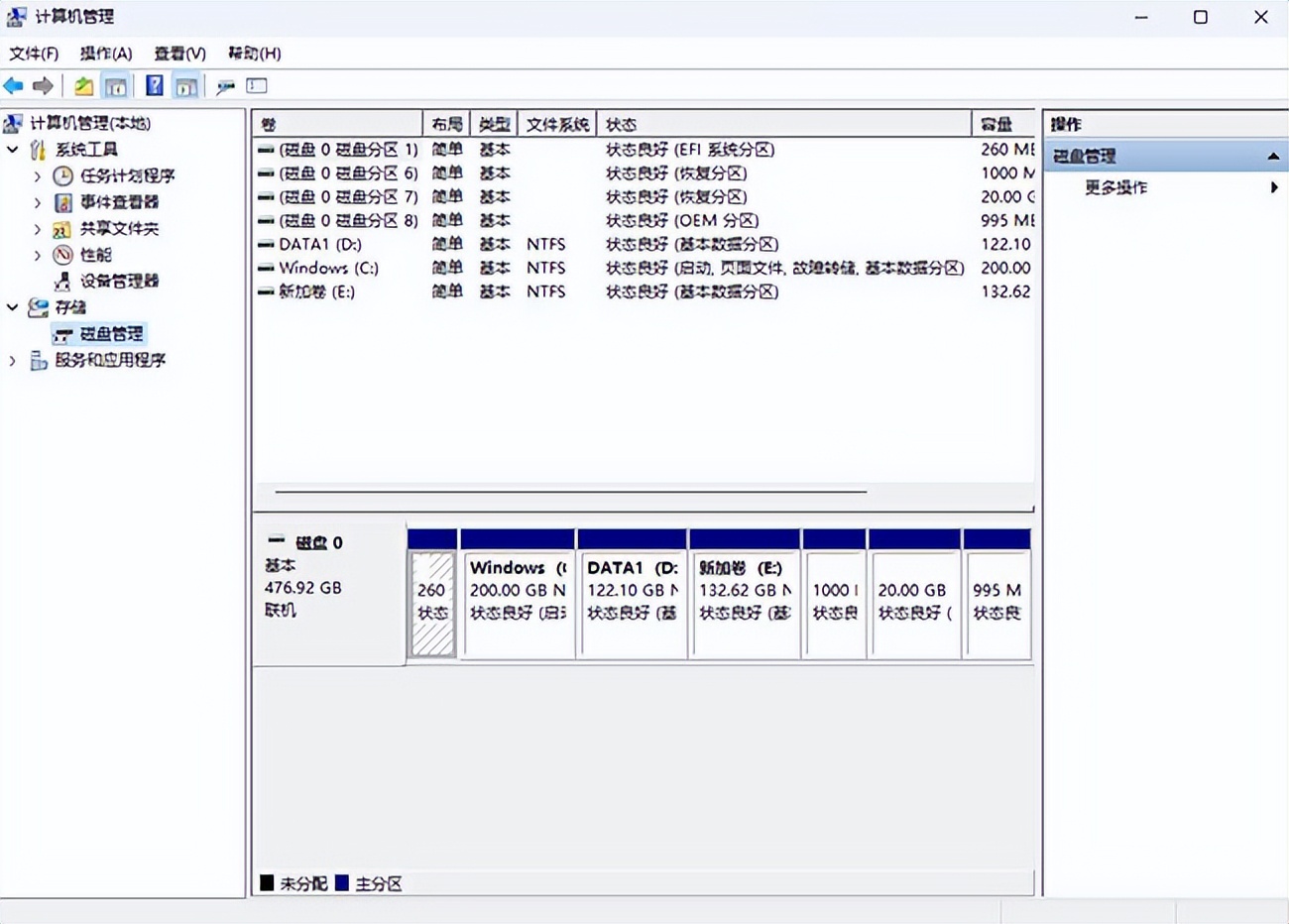Expand the 服务和应用程序 node

pos(13,361)
